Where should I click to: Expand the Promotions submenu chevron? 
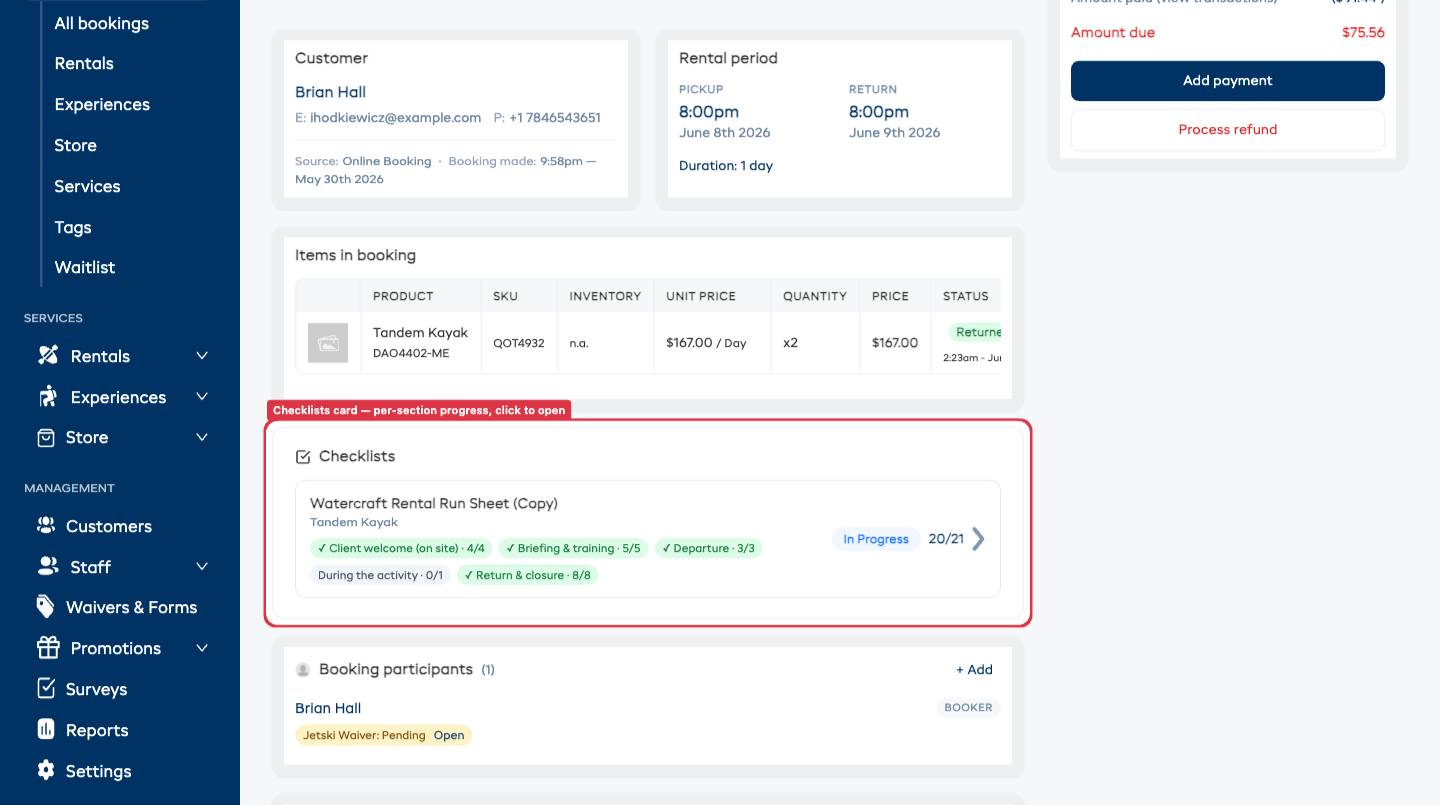pos(202,648)
